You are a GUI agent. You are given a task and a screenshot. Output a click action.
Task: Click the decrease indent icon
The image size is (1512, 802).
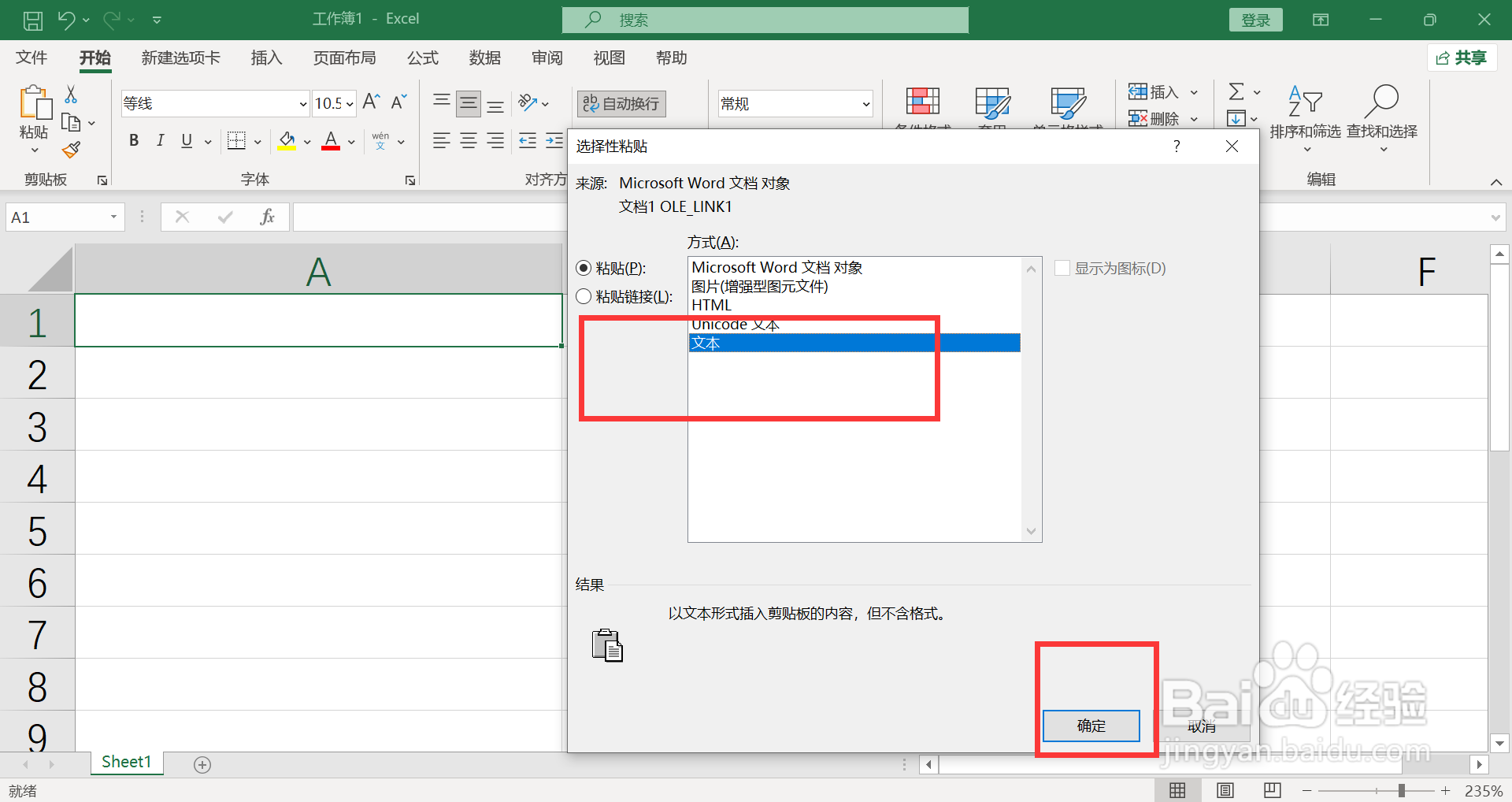pos(528,140)
